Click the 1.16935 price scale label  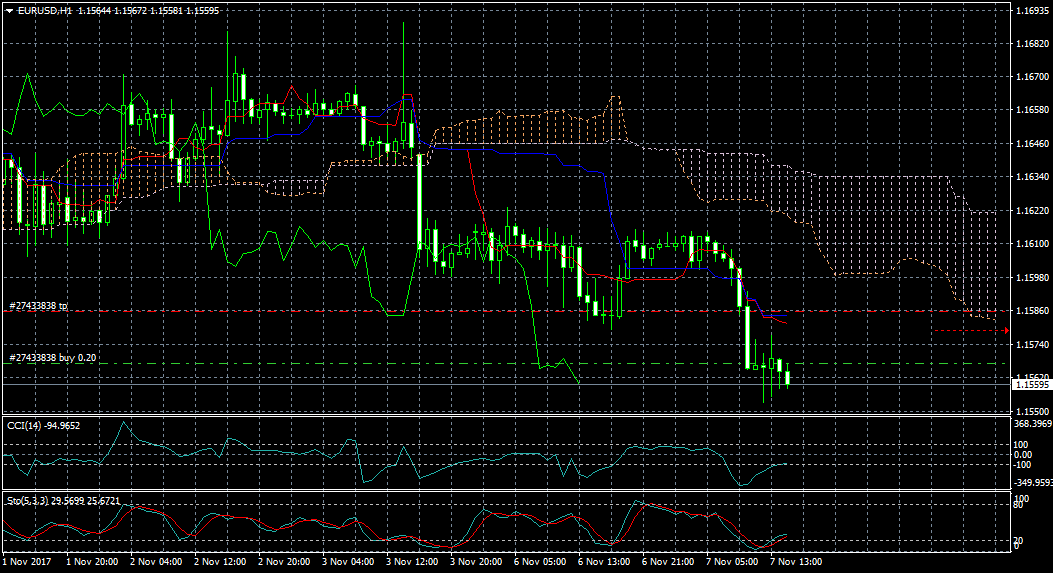pos(1030,10)
